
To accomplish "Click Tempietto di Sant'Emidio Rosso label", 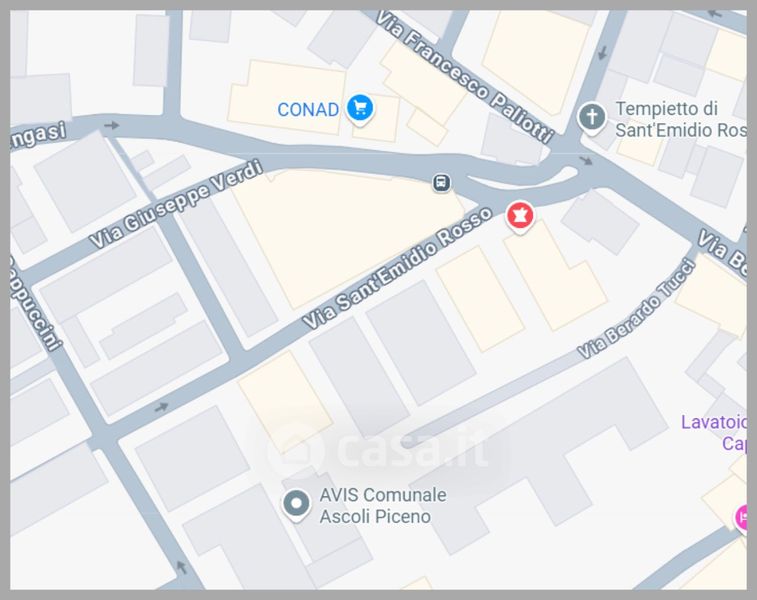I will [x=681, y=119].
